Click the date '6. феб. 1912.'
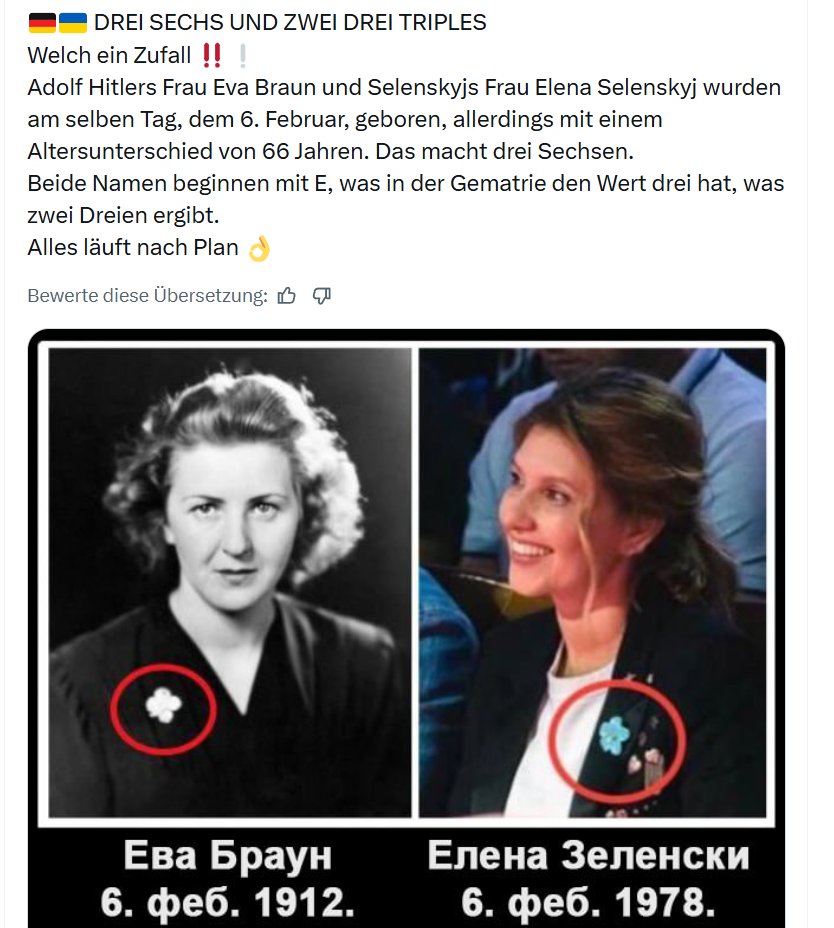 (227, 902)
